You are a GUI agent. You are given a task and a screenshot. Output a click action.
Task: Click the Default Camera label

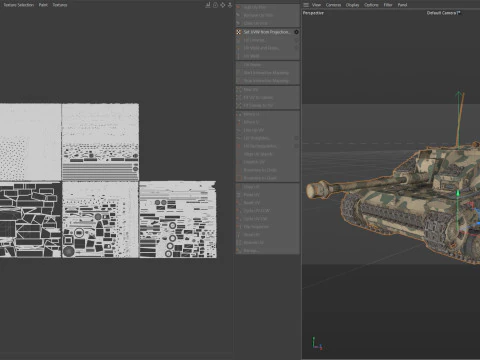(441, 13)
